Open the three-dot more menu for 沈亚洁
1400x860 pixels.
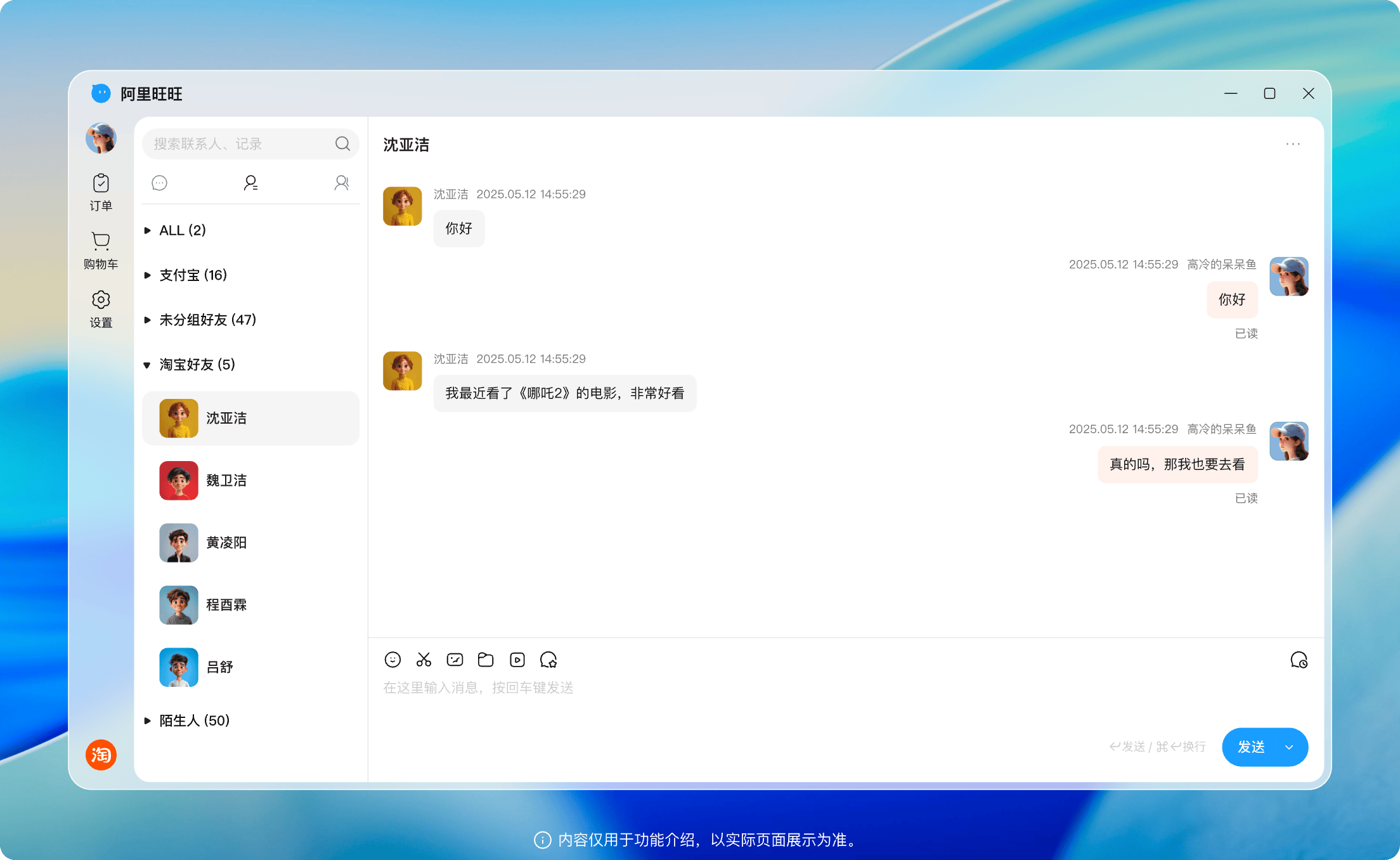point(1293,144)
